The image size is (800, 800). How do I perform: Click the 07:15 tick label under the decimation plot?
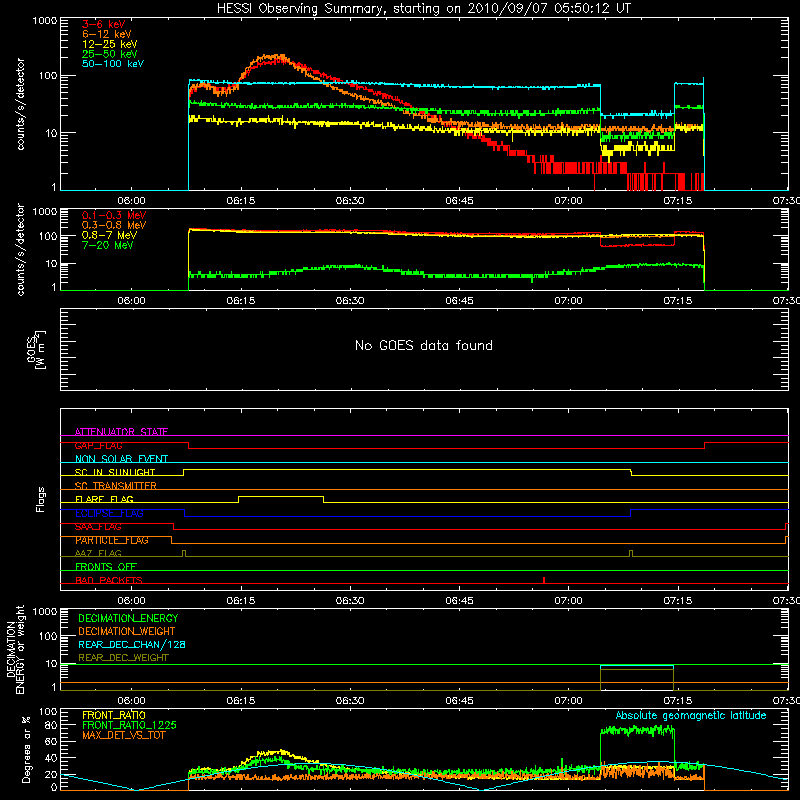(x=678, y=701)
